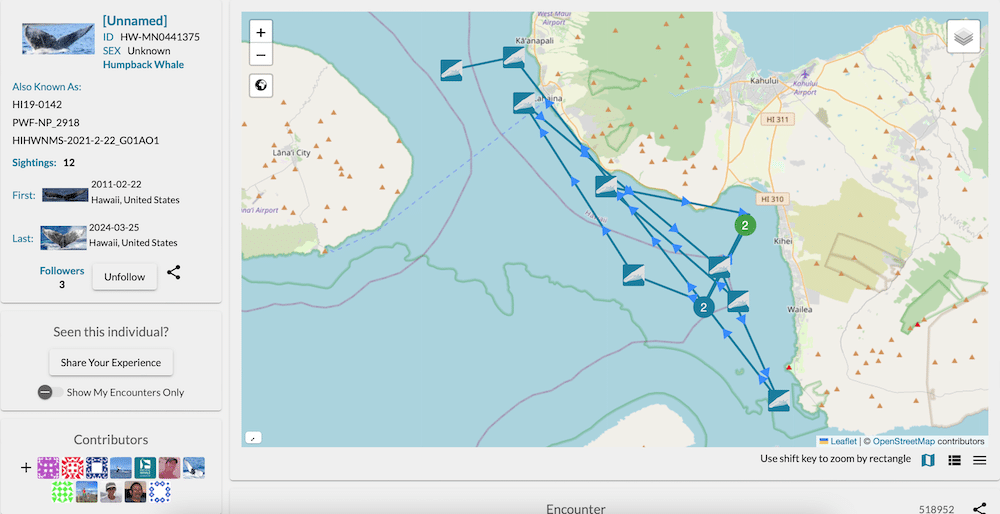Share encounter 518952 via share icon
The image size is (1000, 514).
[x=980, y=508]
